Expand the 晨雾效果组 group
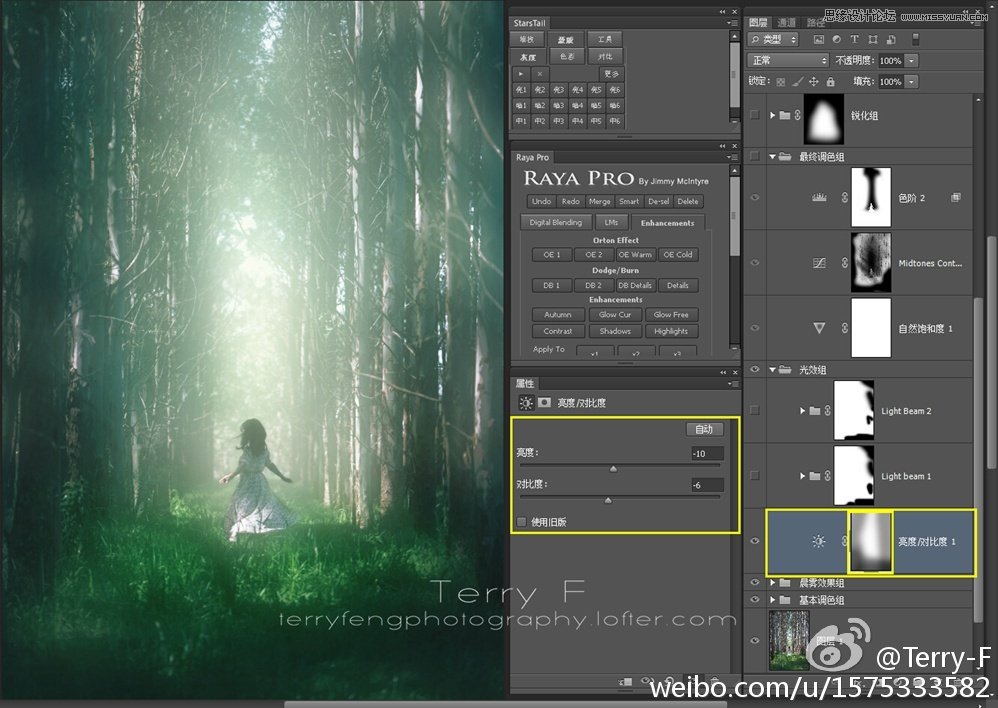This screenshot has height=708, width=998. click(773, 583)
